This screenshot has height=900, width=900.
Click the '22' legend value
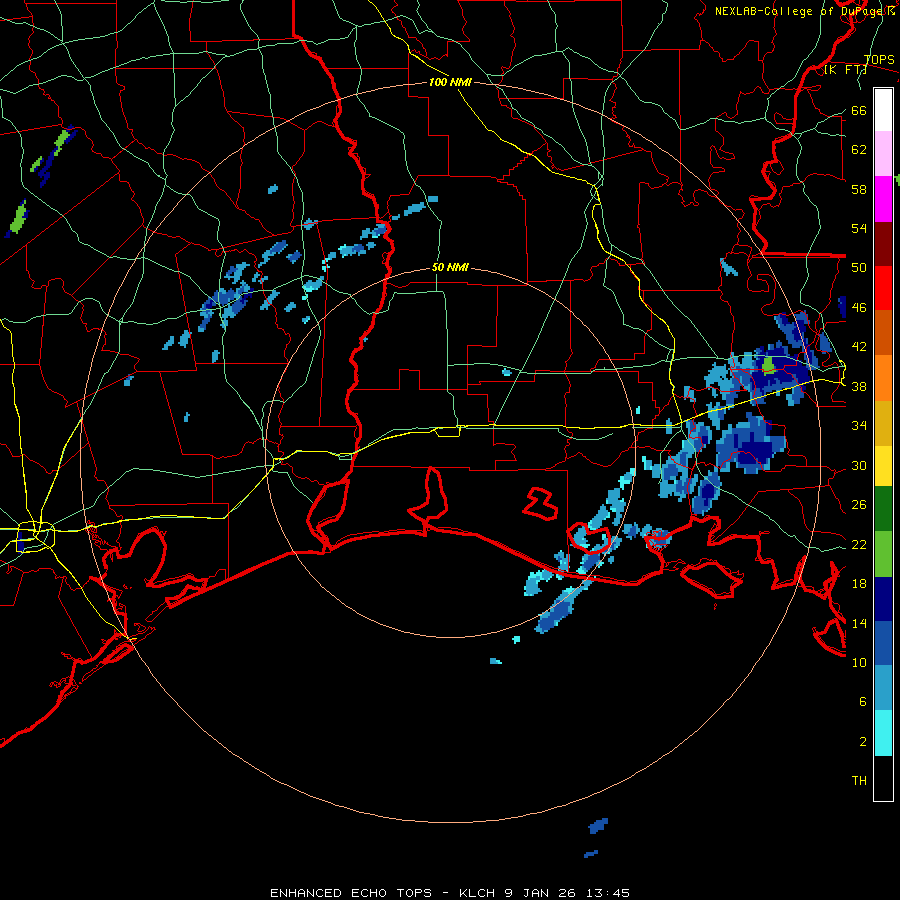(x=859, y=544)
